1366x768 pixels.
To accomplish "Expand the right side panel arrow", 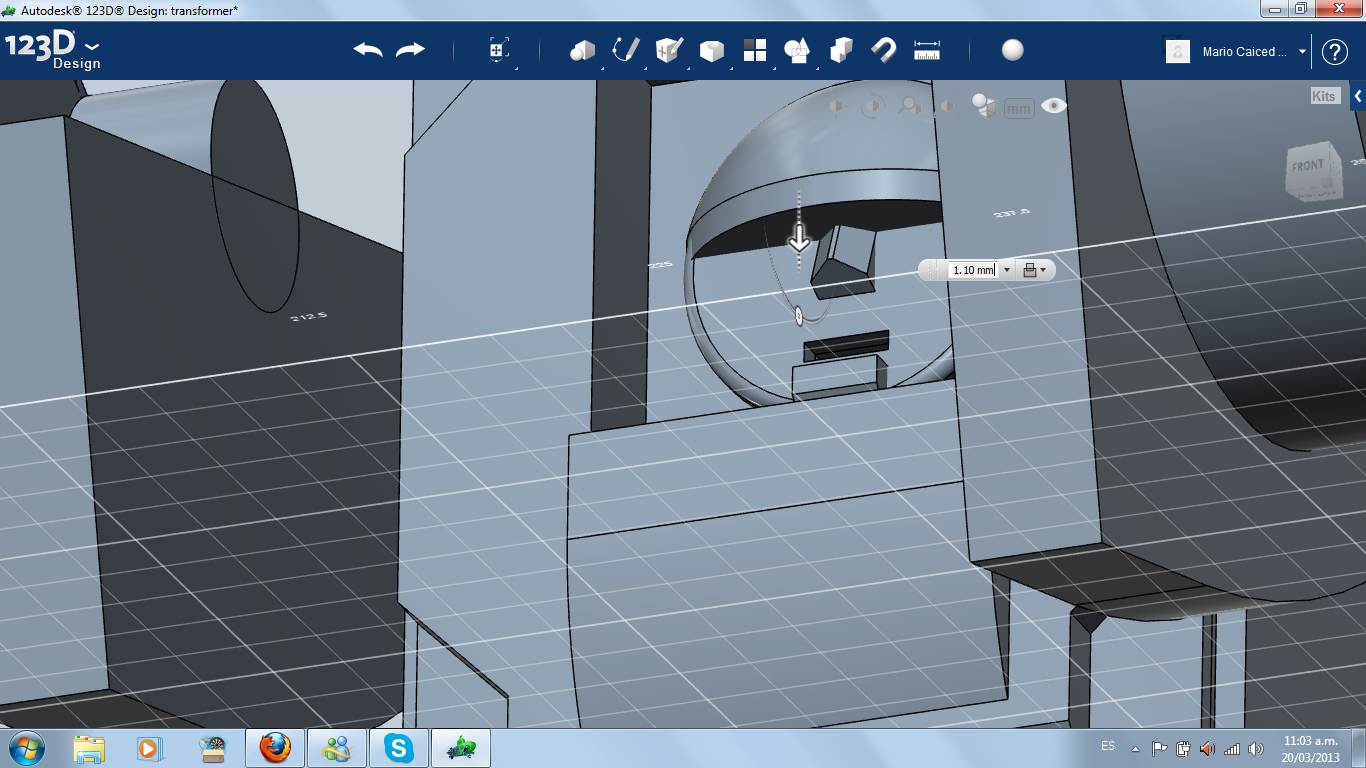I will coord(1358,96).
